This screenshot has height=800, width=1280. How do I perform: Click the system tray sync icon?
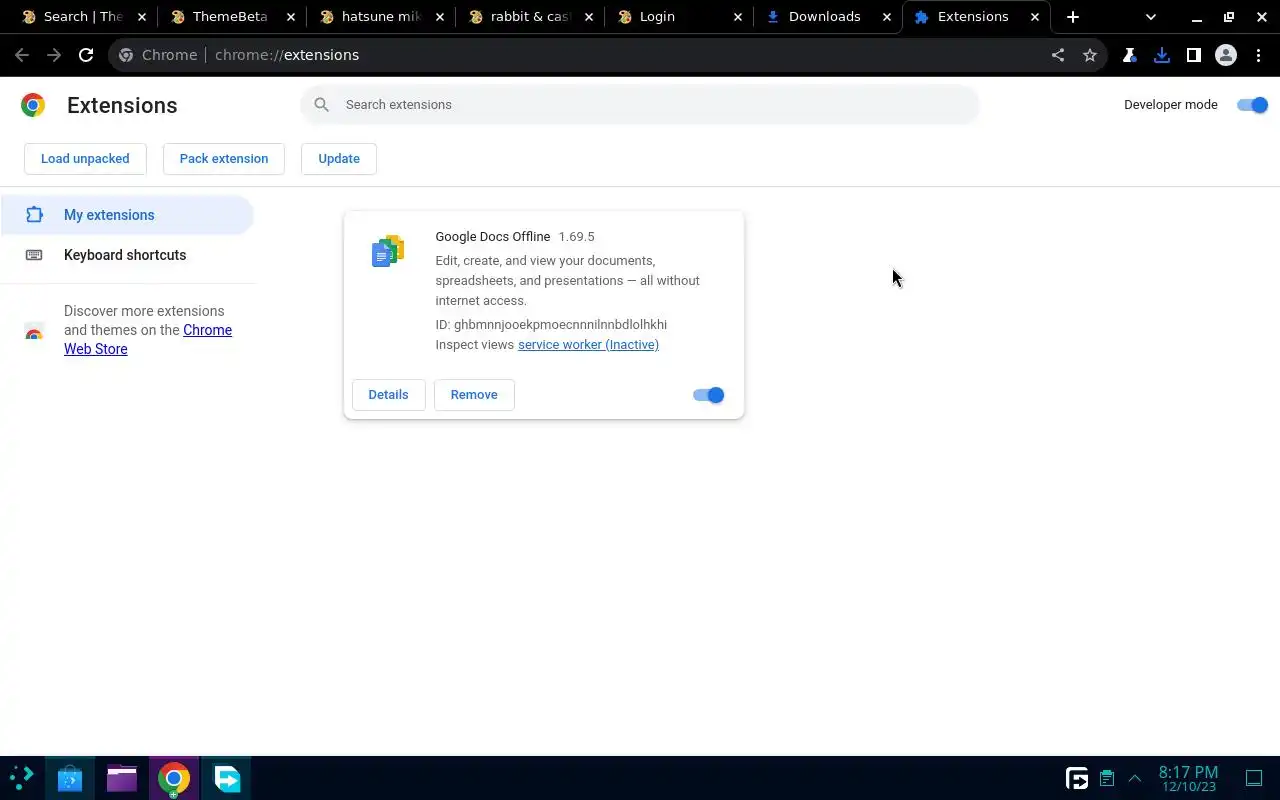1077,778
